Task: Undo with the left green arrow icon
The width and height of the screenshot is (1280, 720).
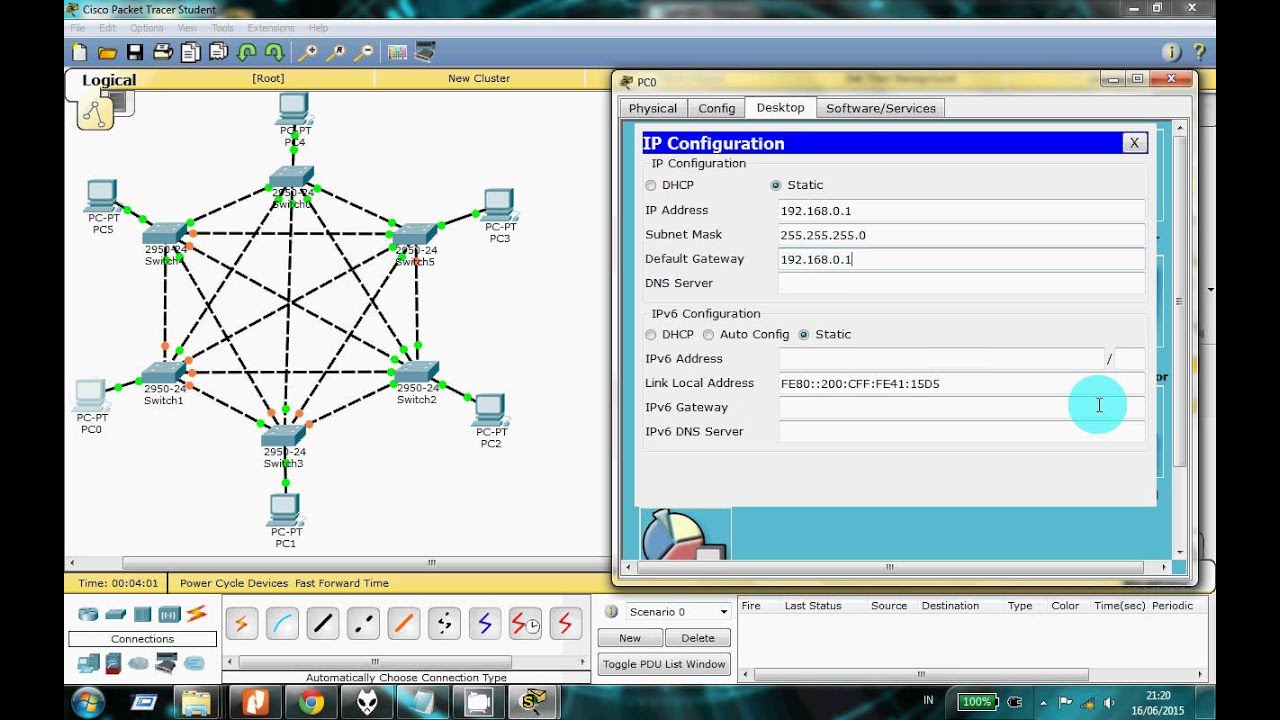Action: [246, 52]
